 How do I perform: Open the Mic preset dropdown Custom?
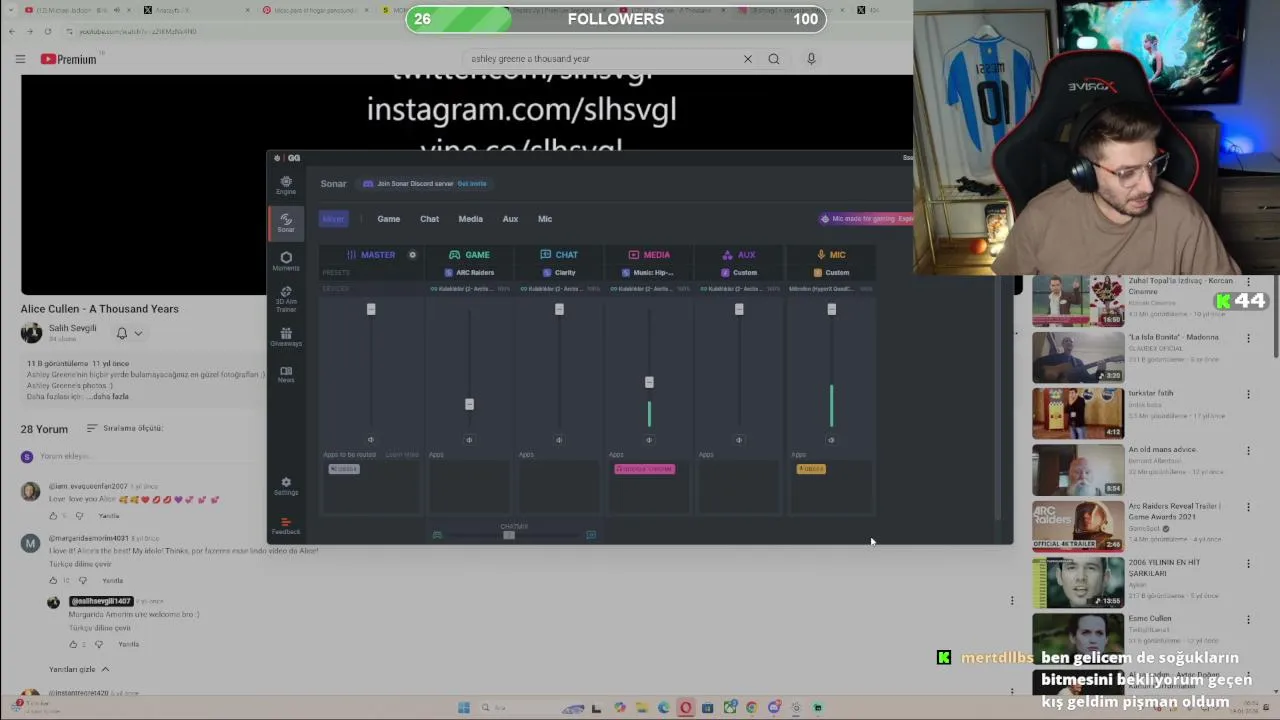(x=832, y=272)
